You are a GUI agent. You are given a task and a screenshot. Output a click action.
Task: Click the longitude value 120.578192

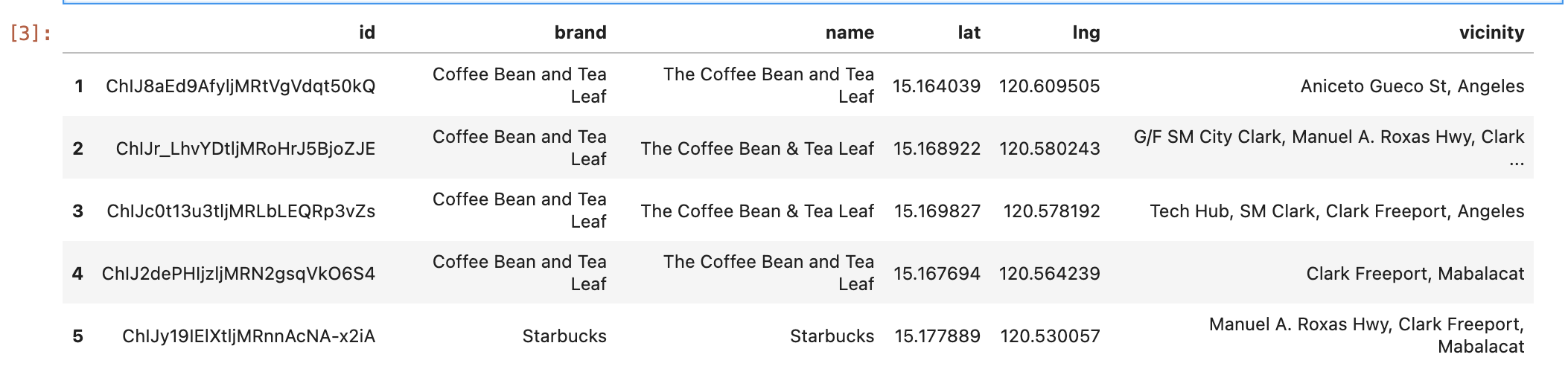pos(1051,211)
